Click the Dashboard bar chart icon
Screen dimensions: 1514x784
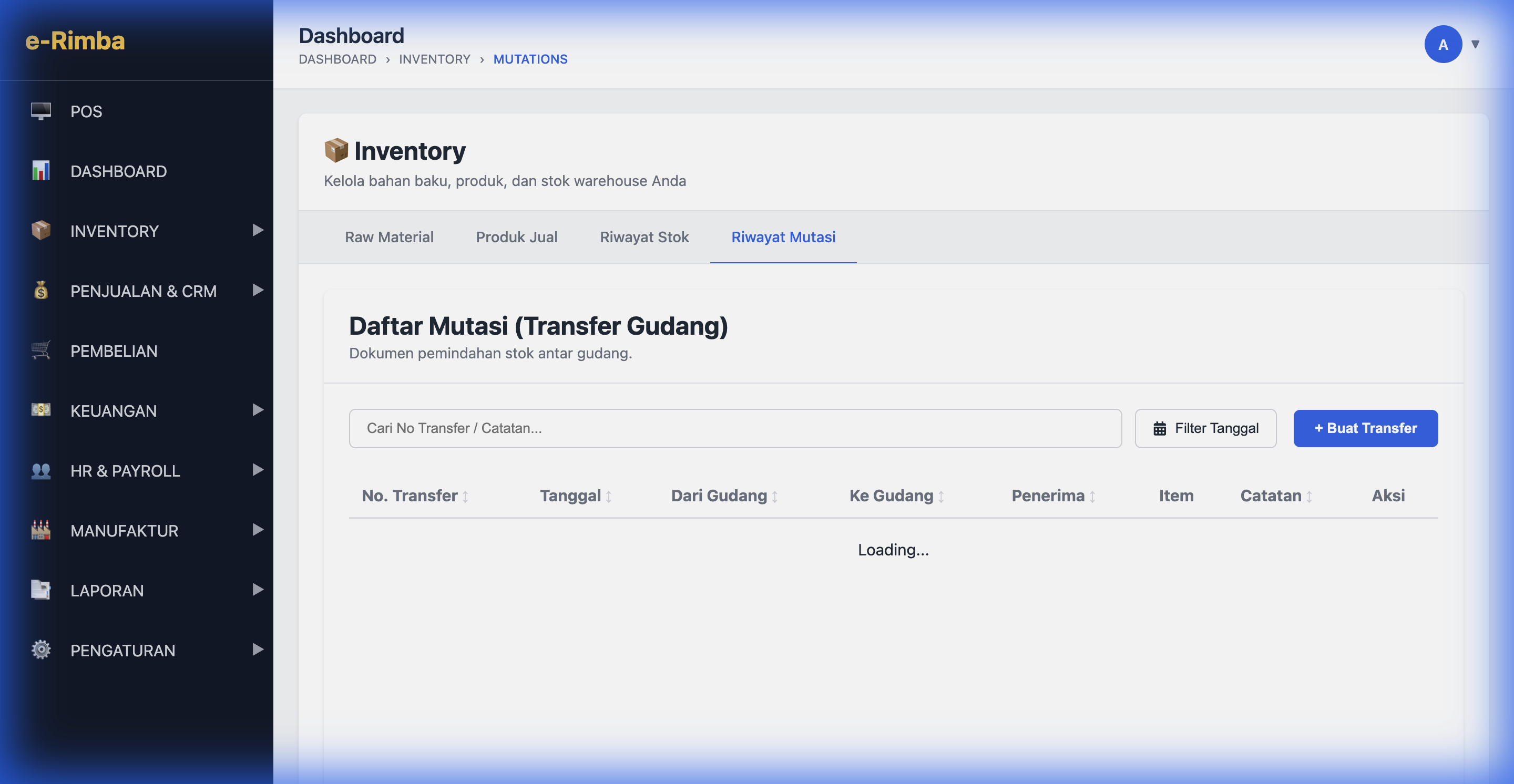(40, 171)
